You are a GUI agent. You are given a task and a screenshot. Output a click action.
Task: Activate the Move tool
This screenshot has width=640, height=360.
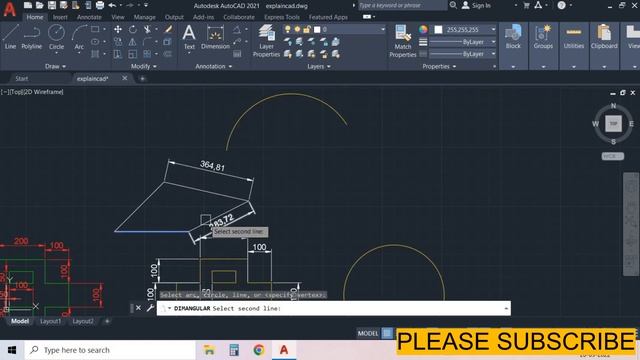118,29
